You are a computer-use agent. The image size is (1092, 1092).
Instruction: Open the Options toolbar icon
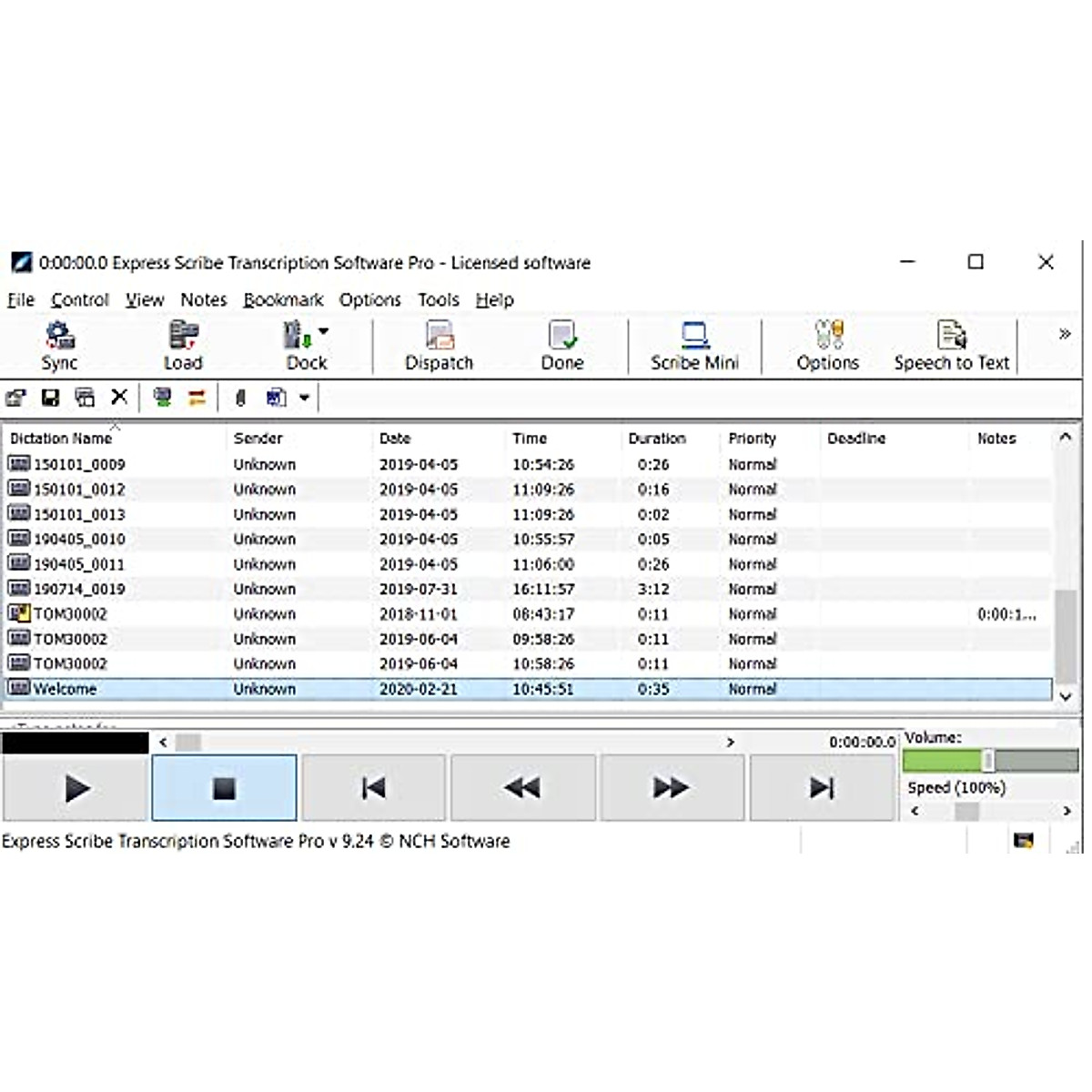pos(827,346)
